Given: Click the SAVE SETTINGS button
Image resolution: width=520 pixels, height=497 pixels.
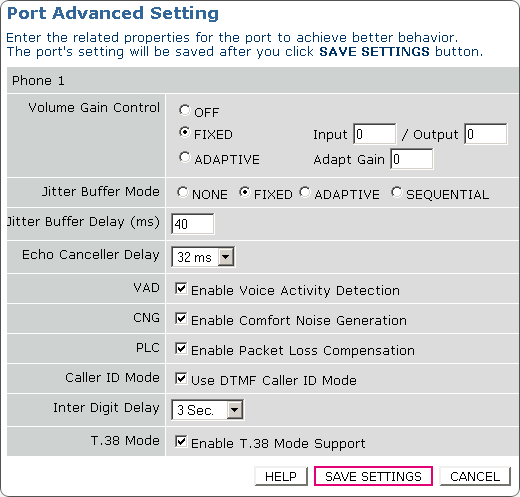Looking at the screenshot, I should pos(373,476).
